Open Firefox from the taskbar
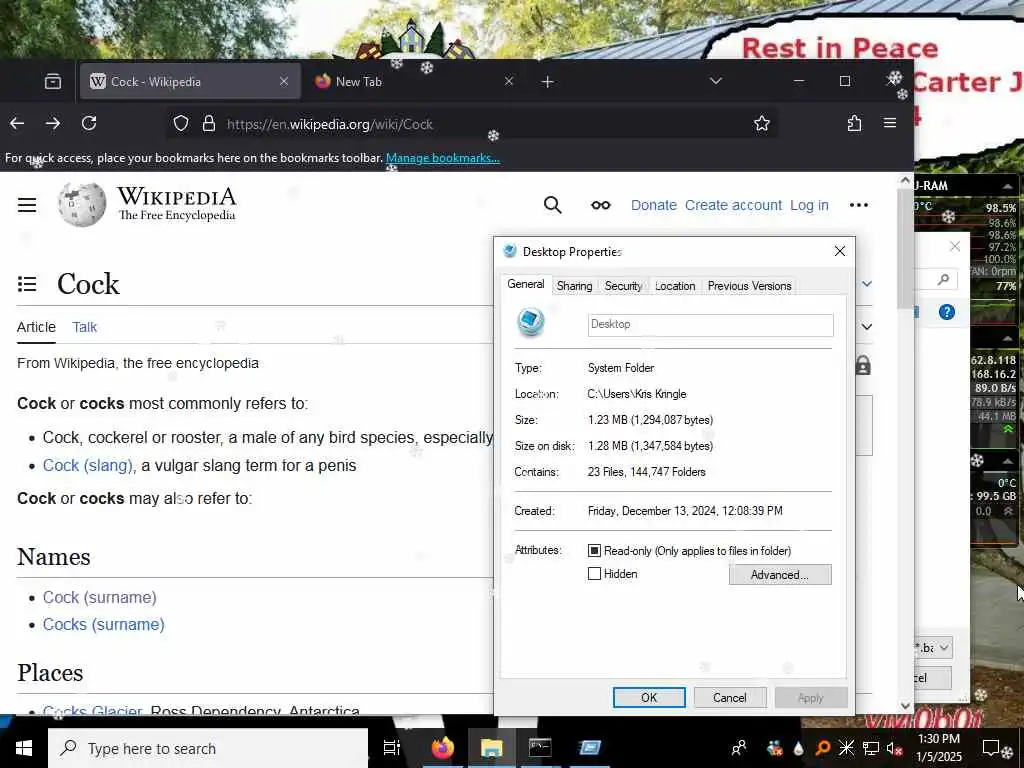 [x=442, y=748]
